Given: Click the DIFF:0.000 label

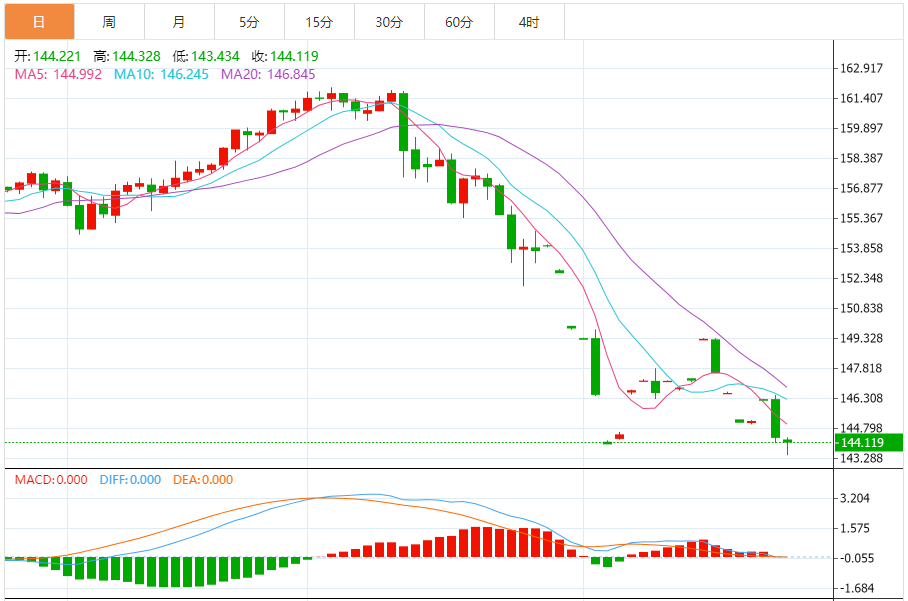Looking at the screenshot, I should pos(130,480).
